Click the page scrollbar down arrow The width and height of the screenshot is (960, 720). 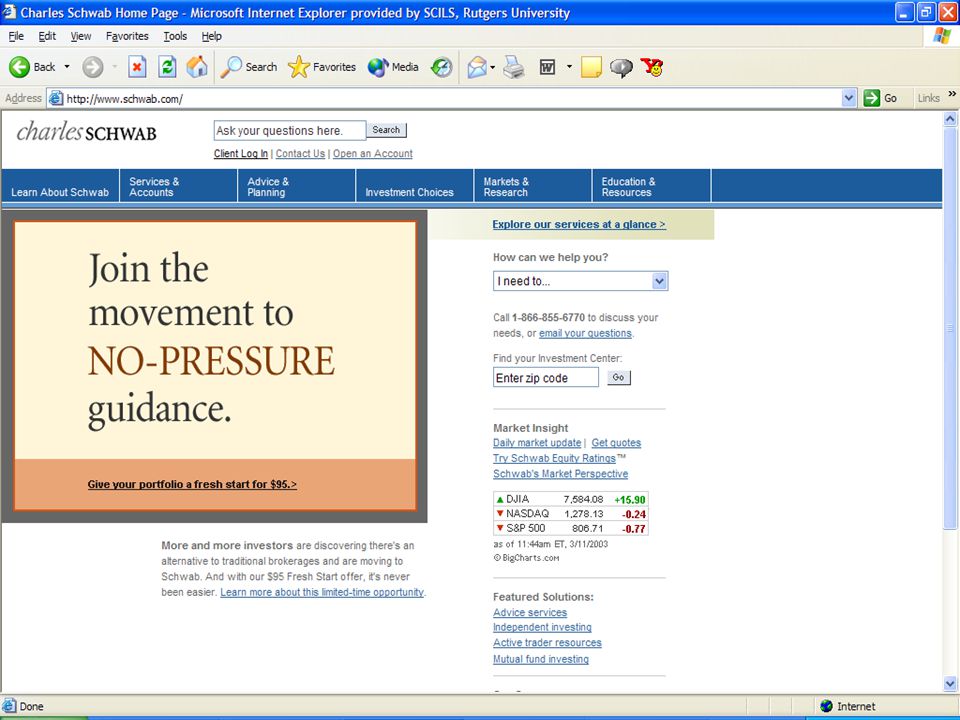[x=950, y=683]
